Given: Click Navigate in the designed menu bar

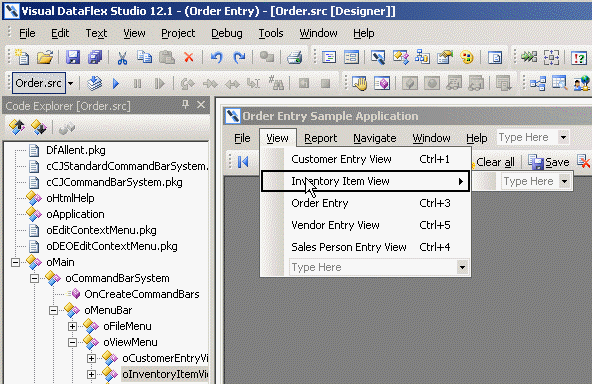Looking at the screenshot, I should (x=375, y=138).
